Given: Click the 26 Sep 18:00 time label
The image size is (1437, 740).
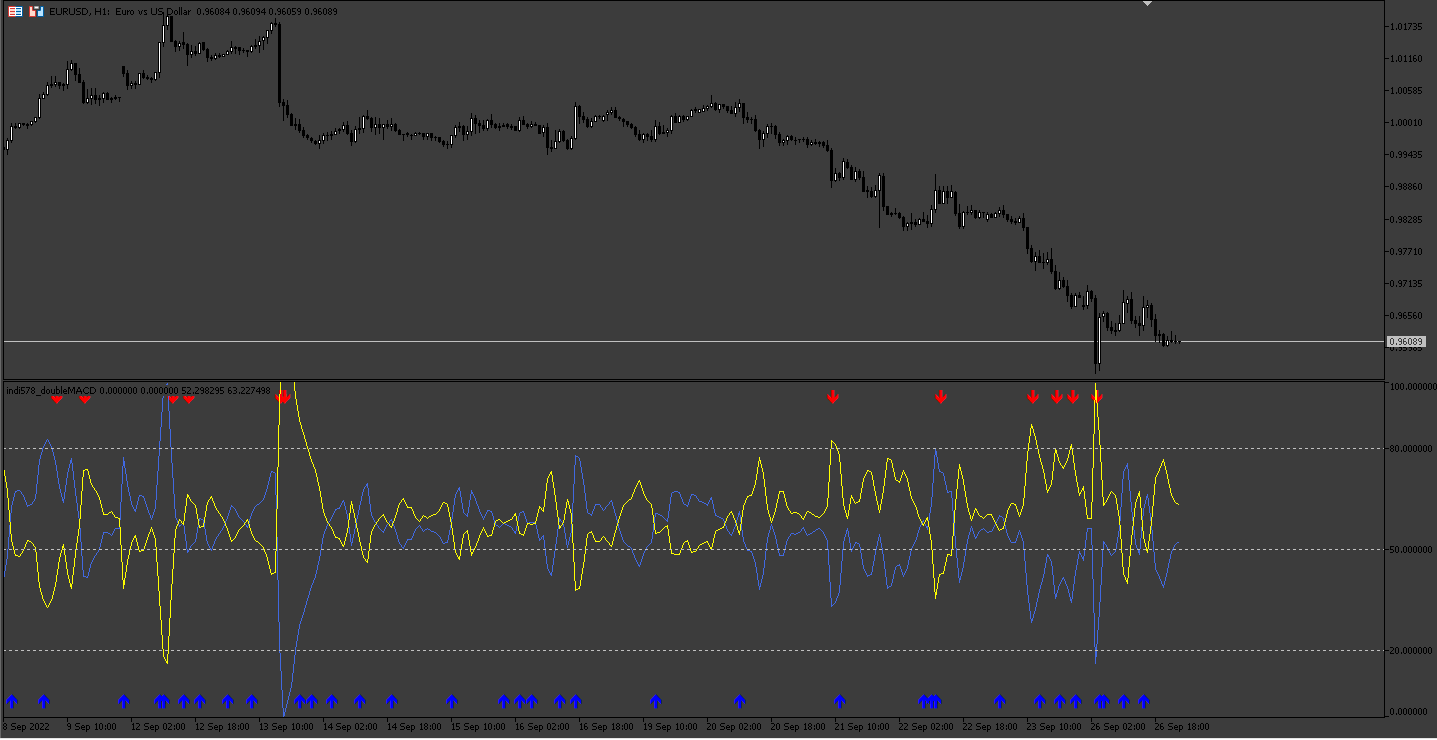Looking at the screenshot, I should coord(1182,728).
